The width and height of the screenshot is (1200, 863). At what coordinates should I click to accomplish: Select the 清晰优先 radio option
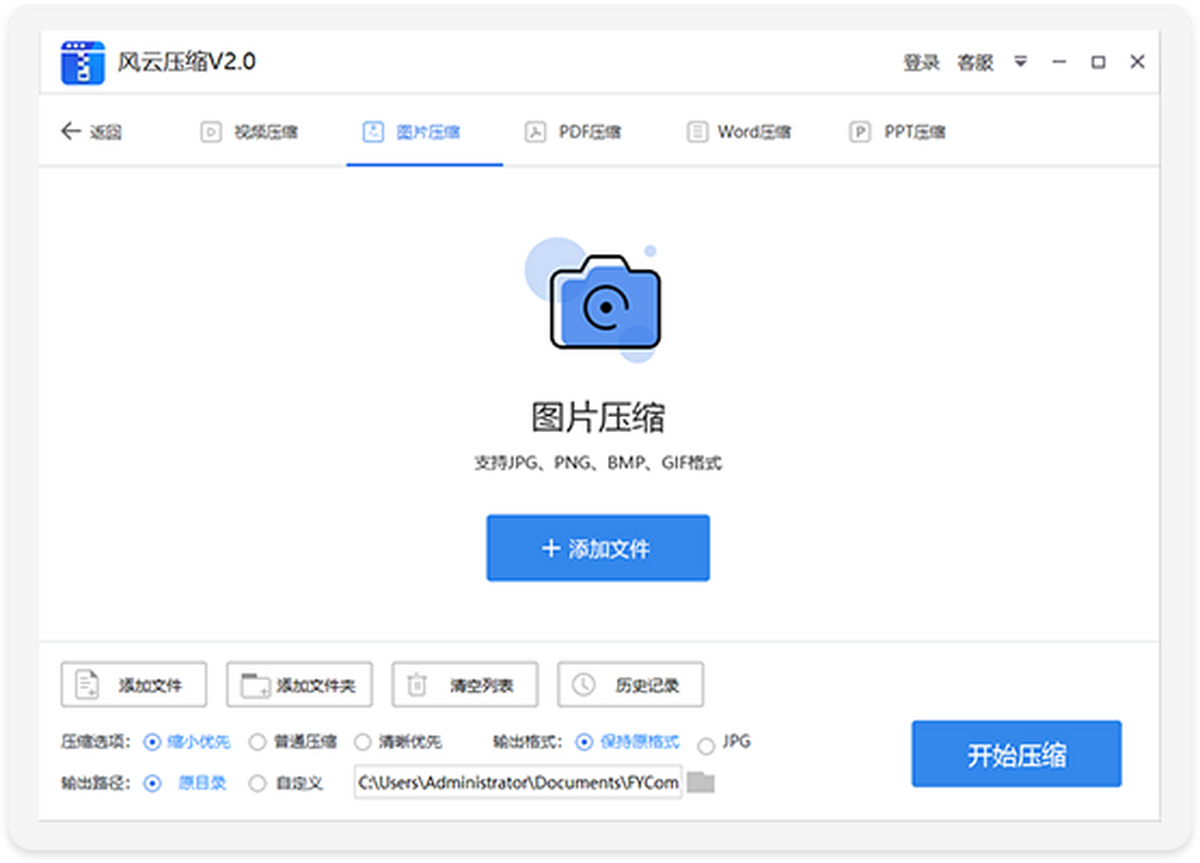363,742
